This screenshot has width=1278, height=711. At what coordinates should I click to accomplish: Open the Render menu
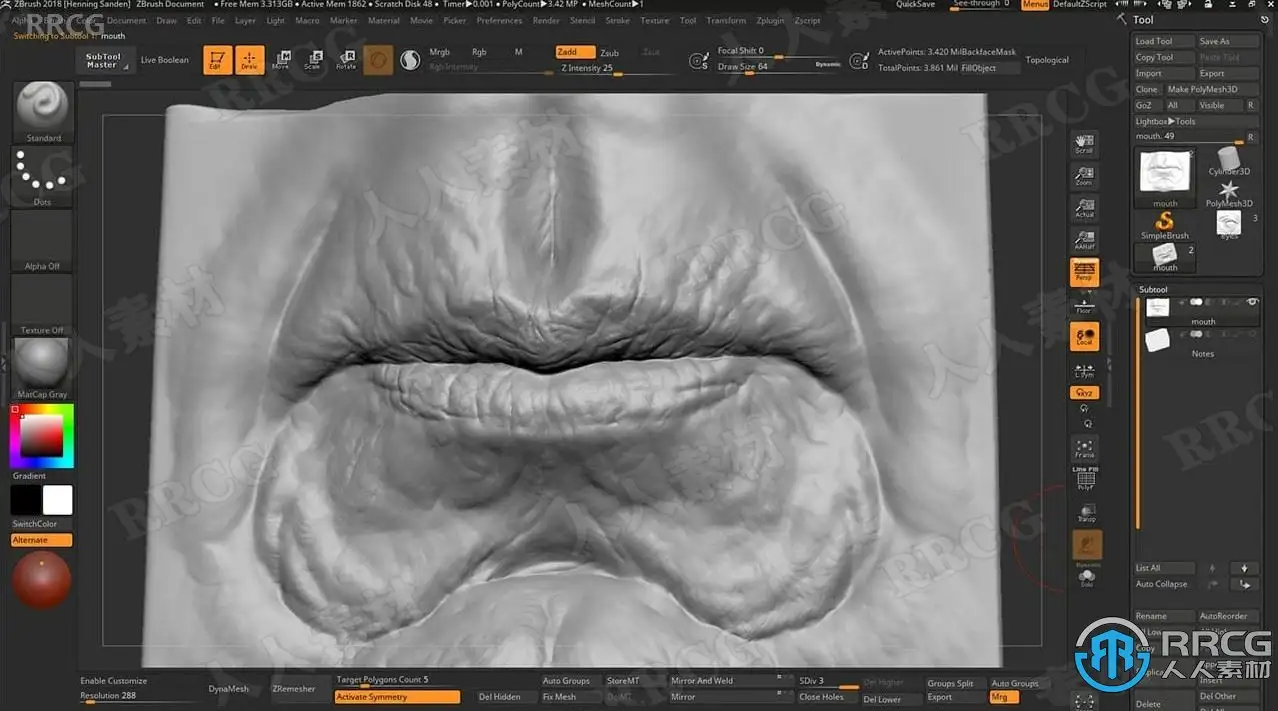pos(546,20)
